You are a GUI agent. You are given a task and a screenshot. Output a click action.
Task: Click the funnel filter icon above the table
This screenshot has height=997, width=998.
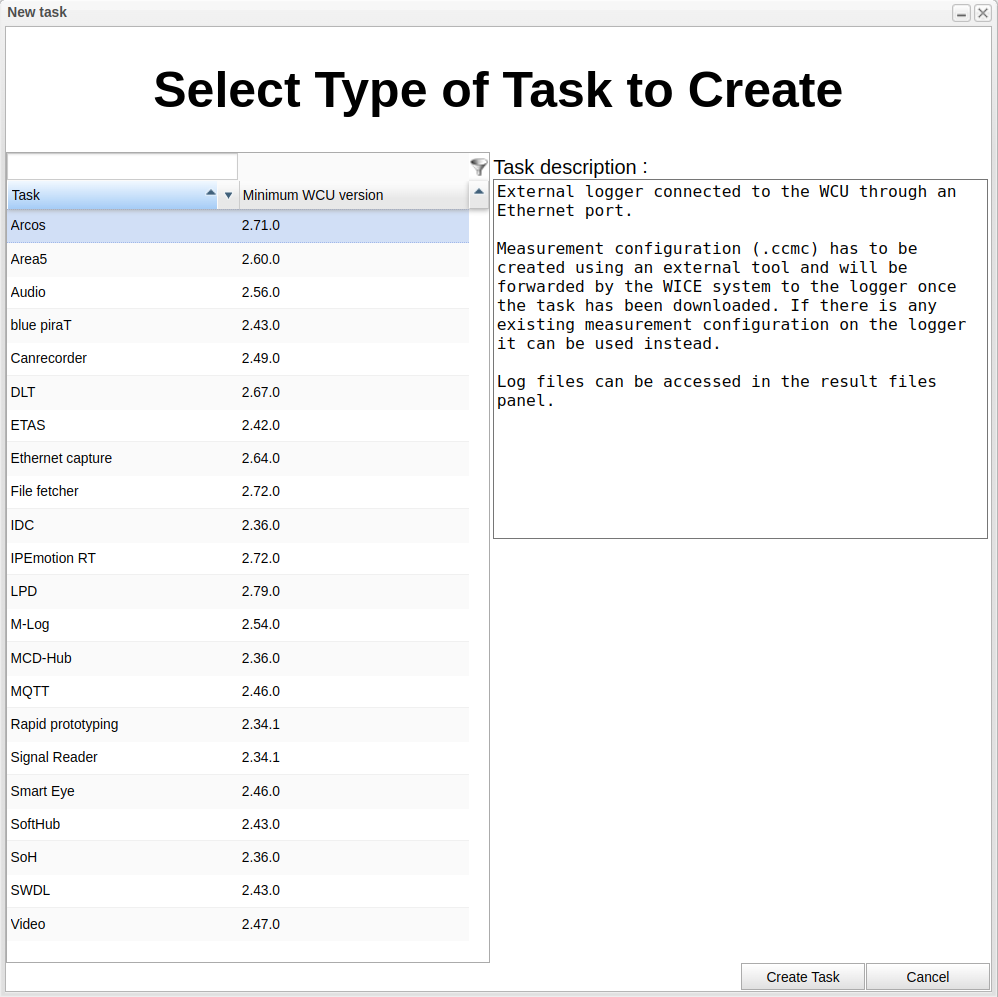[478, 167]
